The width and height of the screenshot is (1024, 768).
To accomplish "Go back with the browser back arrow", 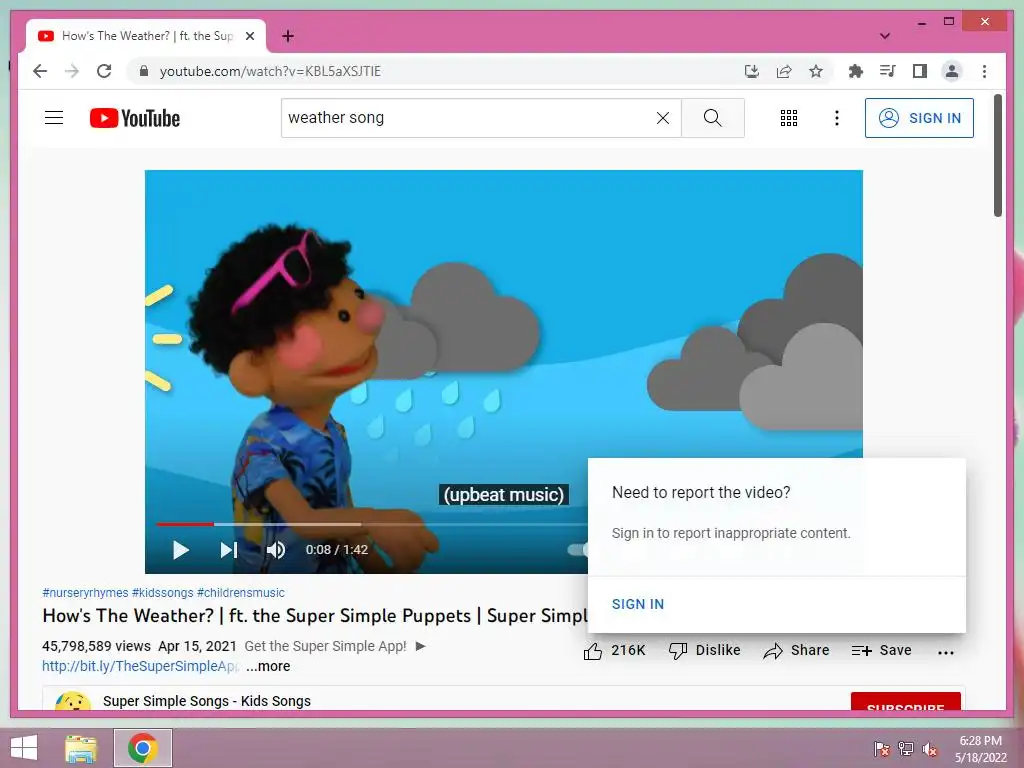I will [x=40, y=71].
